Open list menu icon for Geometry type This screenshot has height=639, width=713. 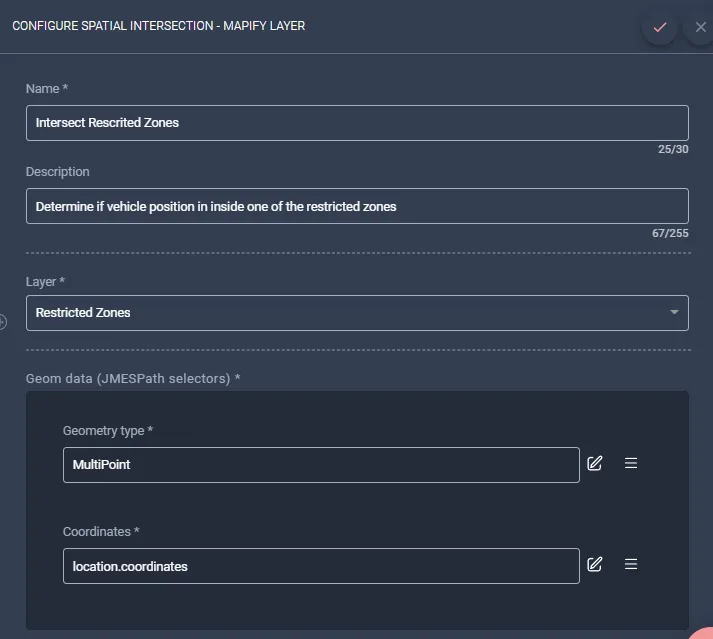631,463
